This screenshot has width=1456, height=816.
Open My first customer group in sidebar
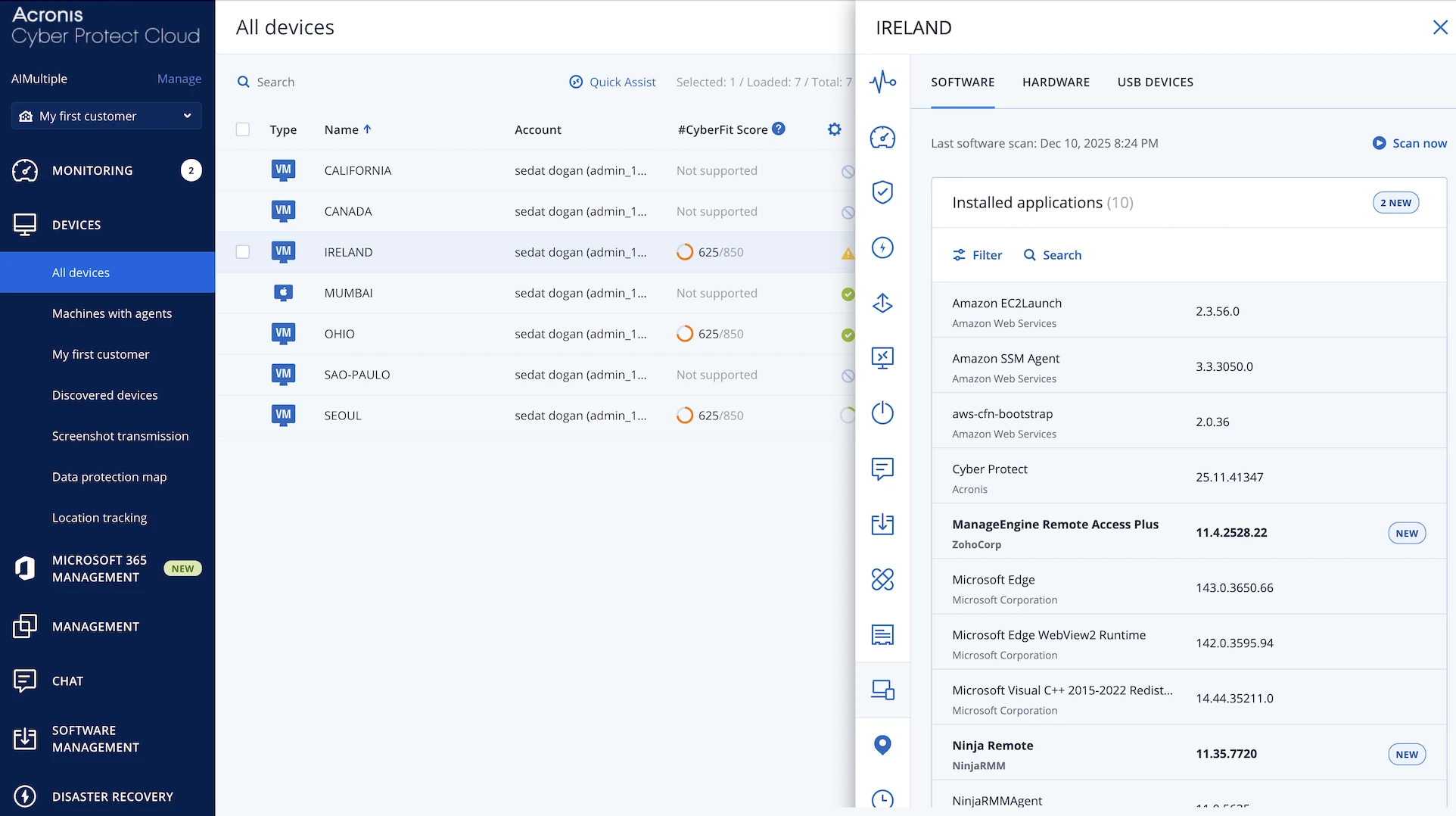tap(101, 354)
